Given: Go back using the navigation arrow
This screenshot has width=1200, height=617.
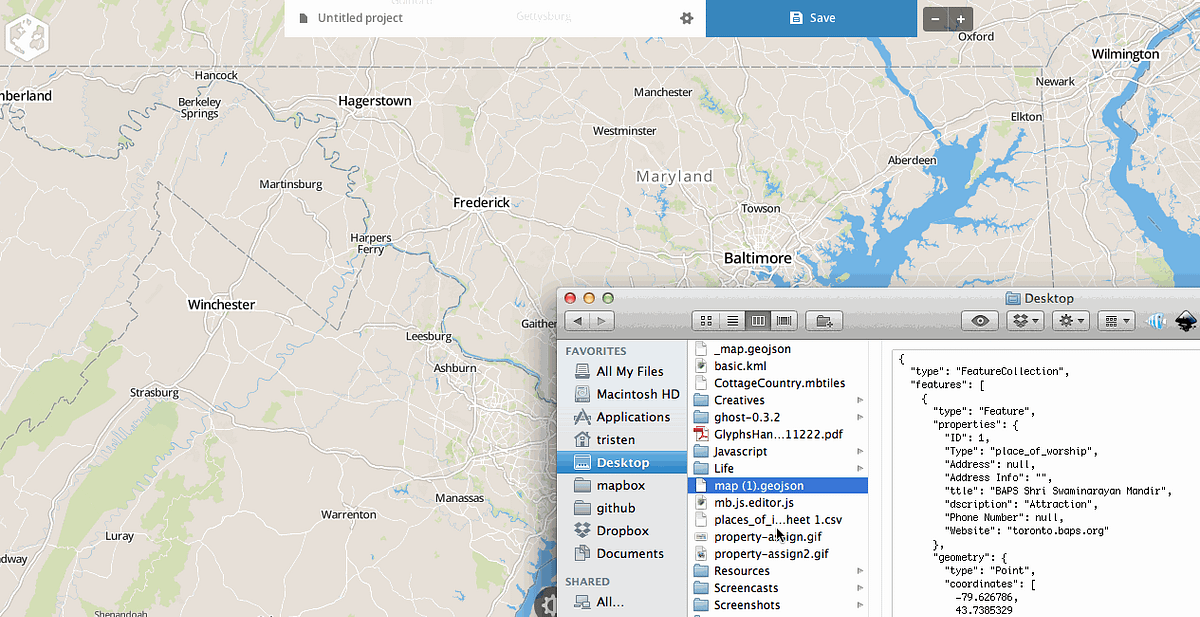Looking at the screenshot, I should [x=578, y=320].
